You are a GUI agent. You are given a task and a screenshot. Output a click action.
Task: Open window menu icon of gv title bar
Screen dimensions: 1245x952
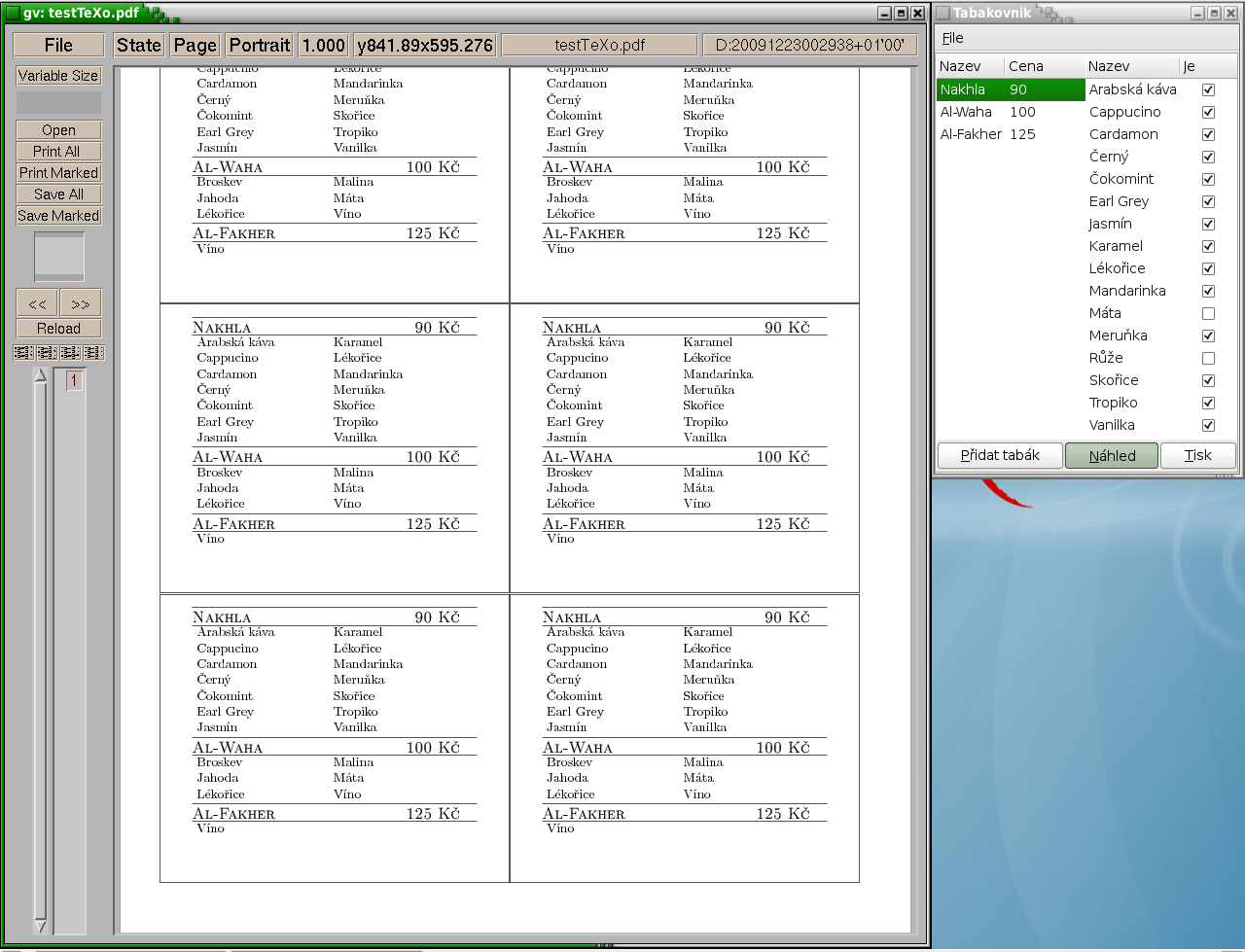pos(13,13)
